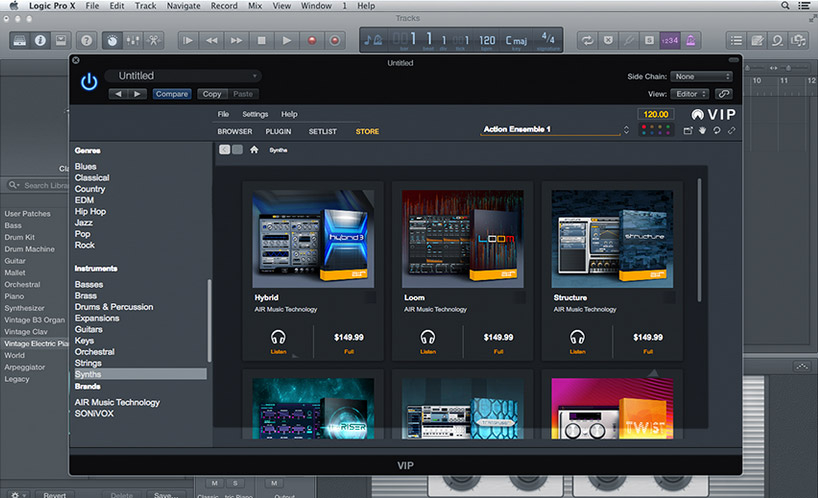The width and height of the screenshot is (818, 498).
Task: Click the Rewind transport button
Action: [212, 40]
